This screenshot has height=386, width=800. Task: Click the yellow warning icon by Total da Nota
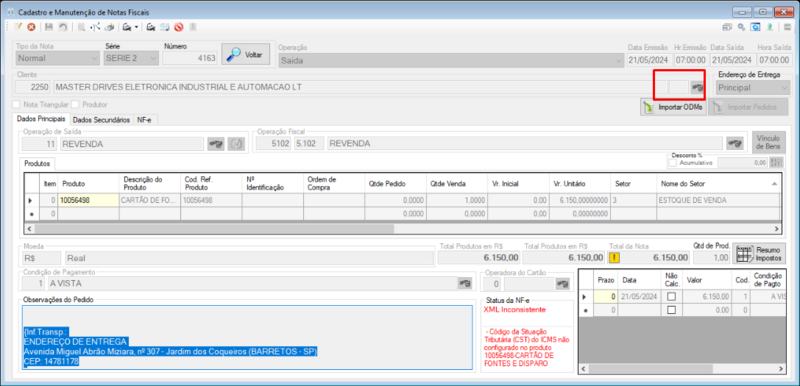[x=614, y=258]
